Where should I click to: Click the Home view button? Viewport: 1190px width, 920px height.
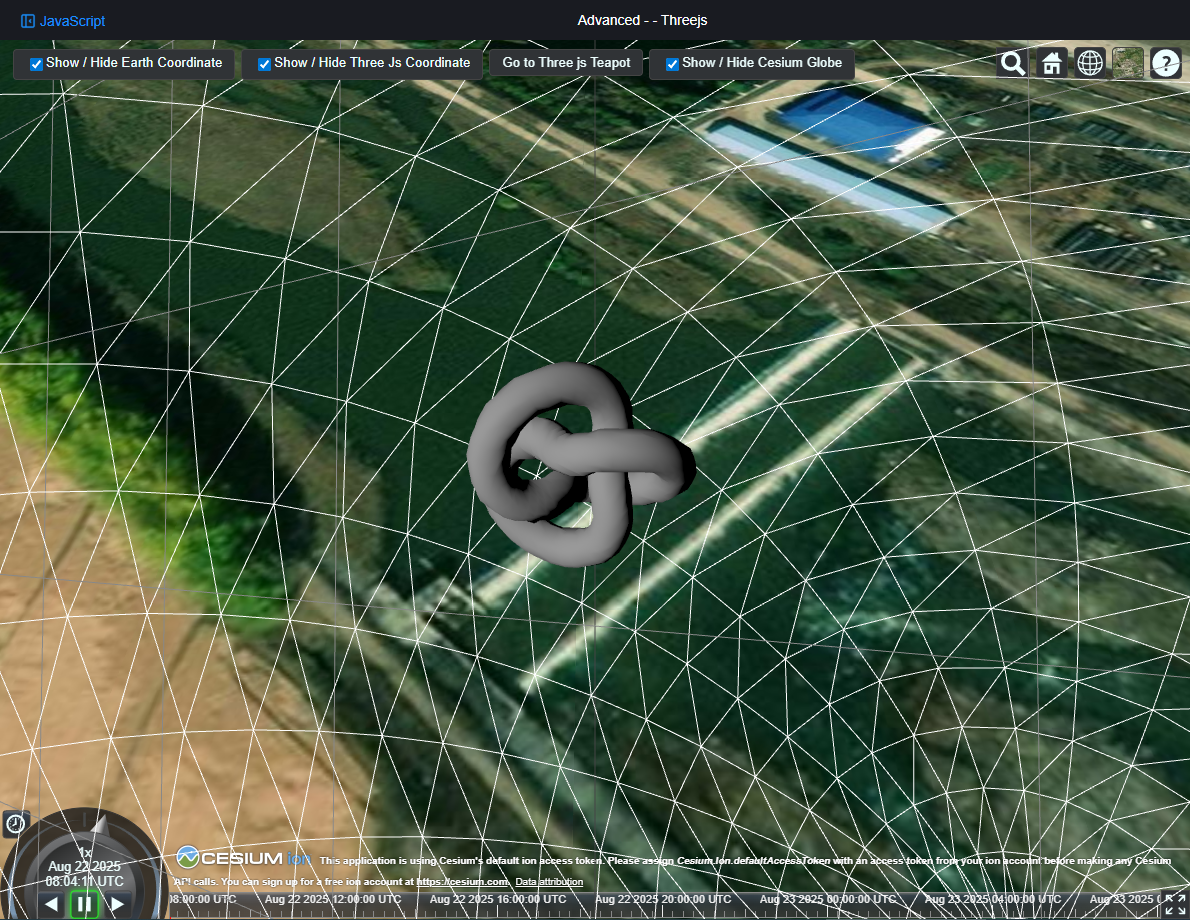1051,63
